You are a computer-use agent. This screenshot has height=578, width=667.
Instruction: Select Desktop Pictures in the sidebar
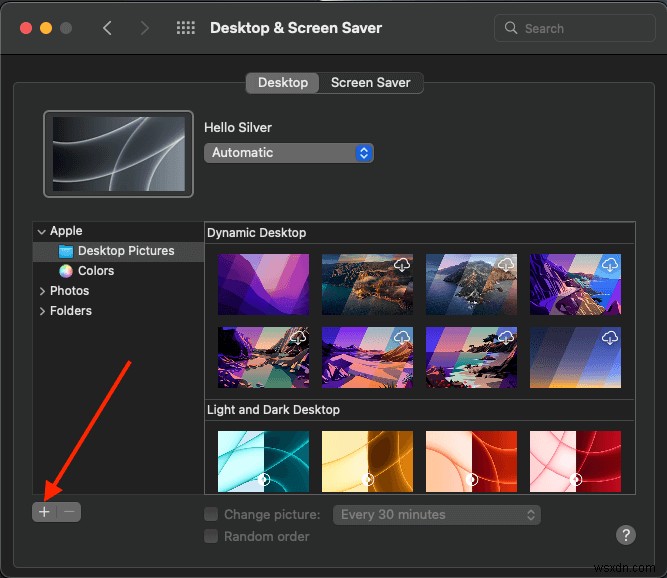click(x=119, y=251)
